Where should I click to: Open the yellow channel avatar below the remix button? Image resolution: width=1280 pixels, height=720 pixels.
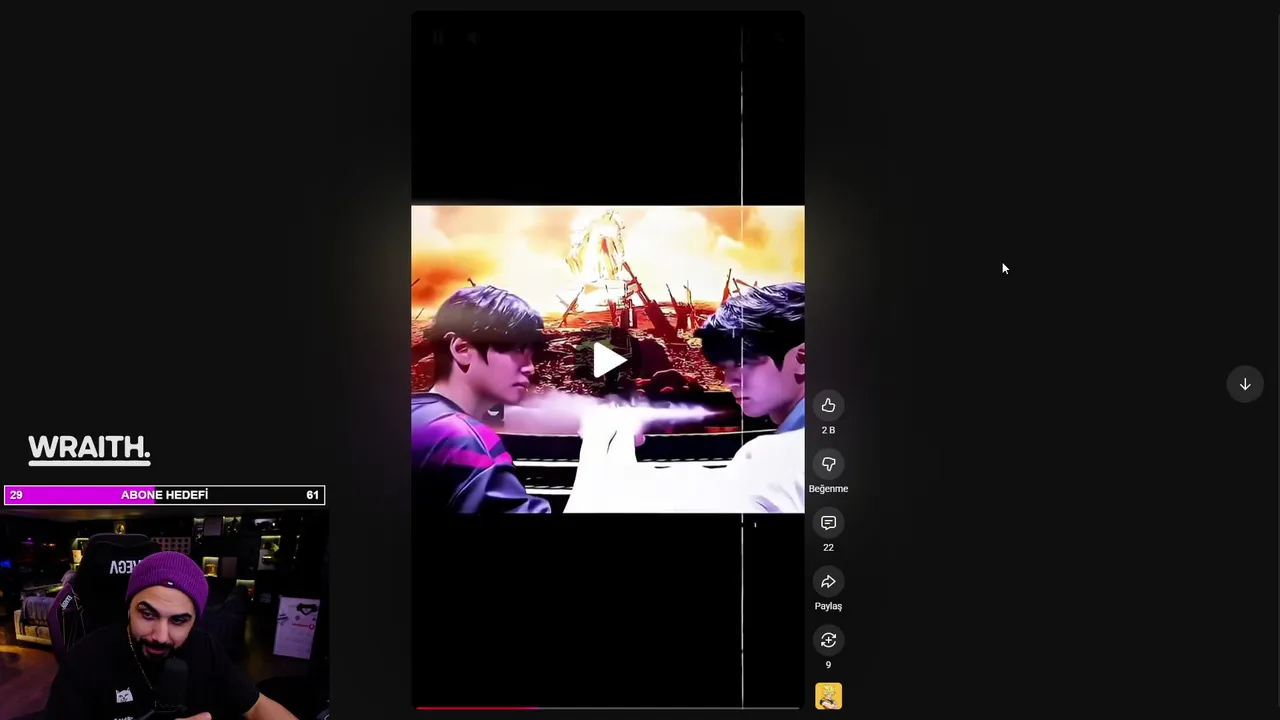pyautogui.click(x=828, y=696)
